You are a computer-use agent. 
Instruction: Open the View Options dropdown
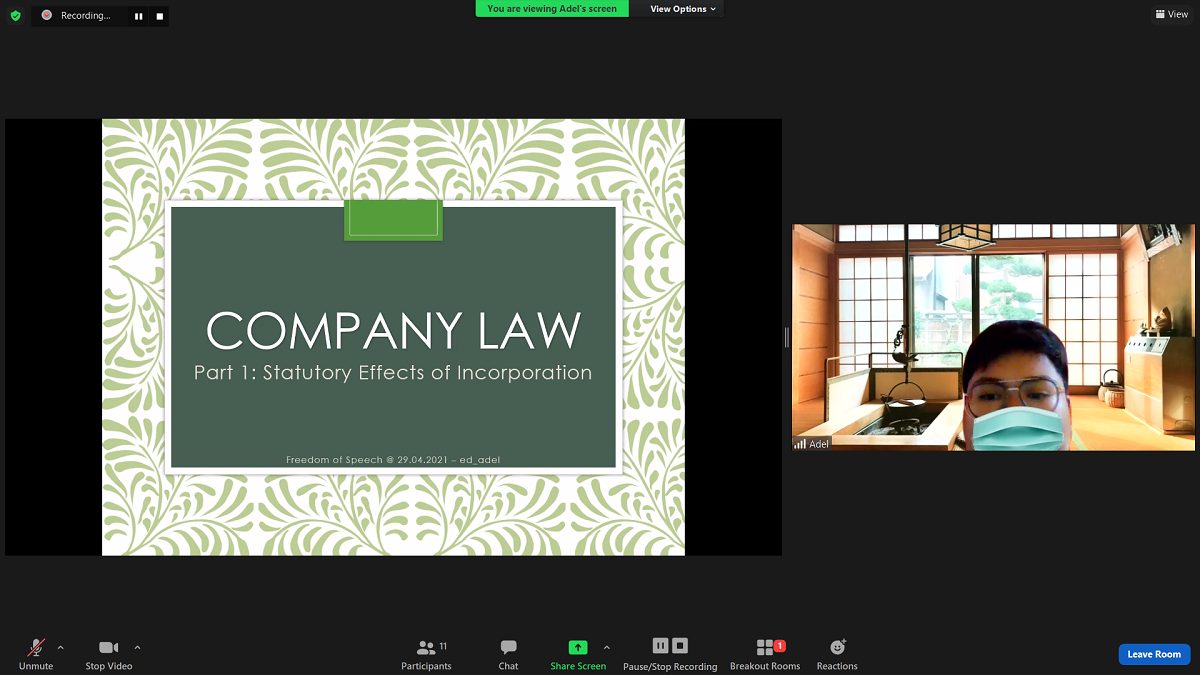(684, 9)
